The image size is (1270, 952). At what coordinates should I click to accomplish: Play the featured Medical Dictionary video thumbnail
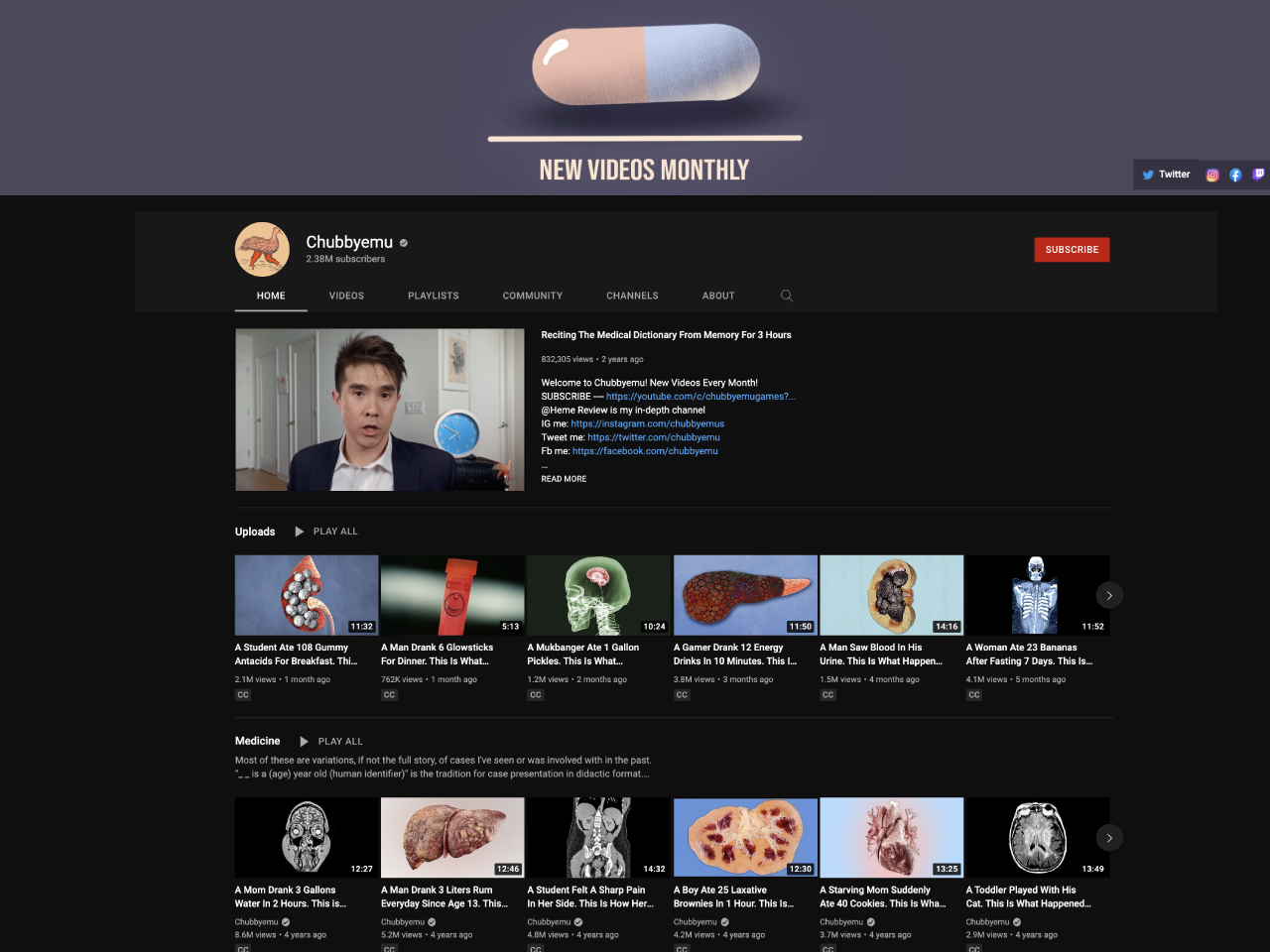pyautogui.click(x=380, y=410)
